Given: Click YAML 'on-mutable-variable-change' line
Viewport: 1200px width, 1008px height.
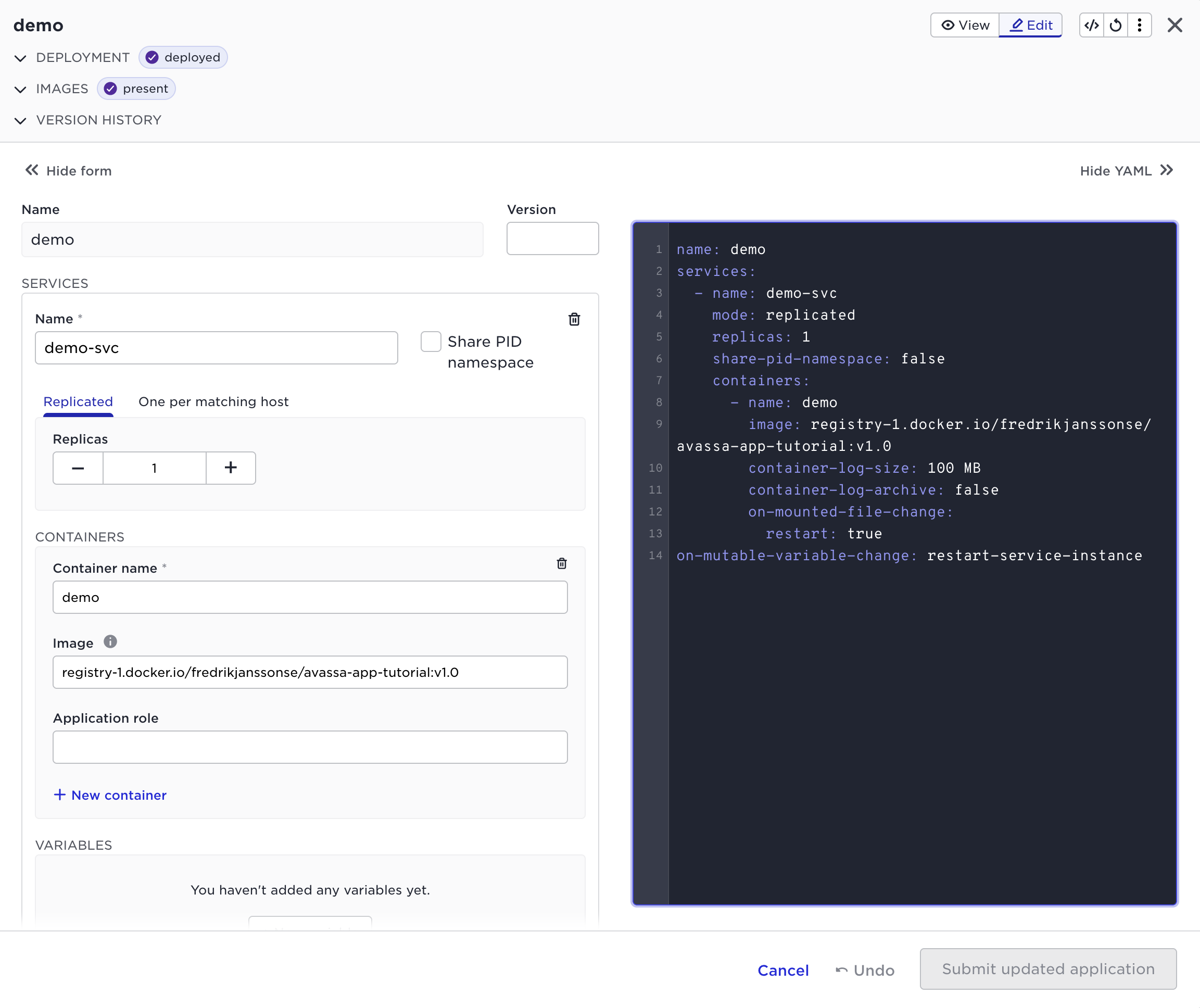Looking at the screenshot, I should pos(910,556).
